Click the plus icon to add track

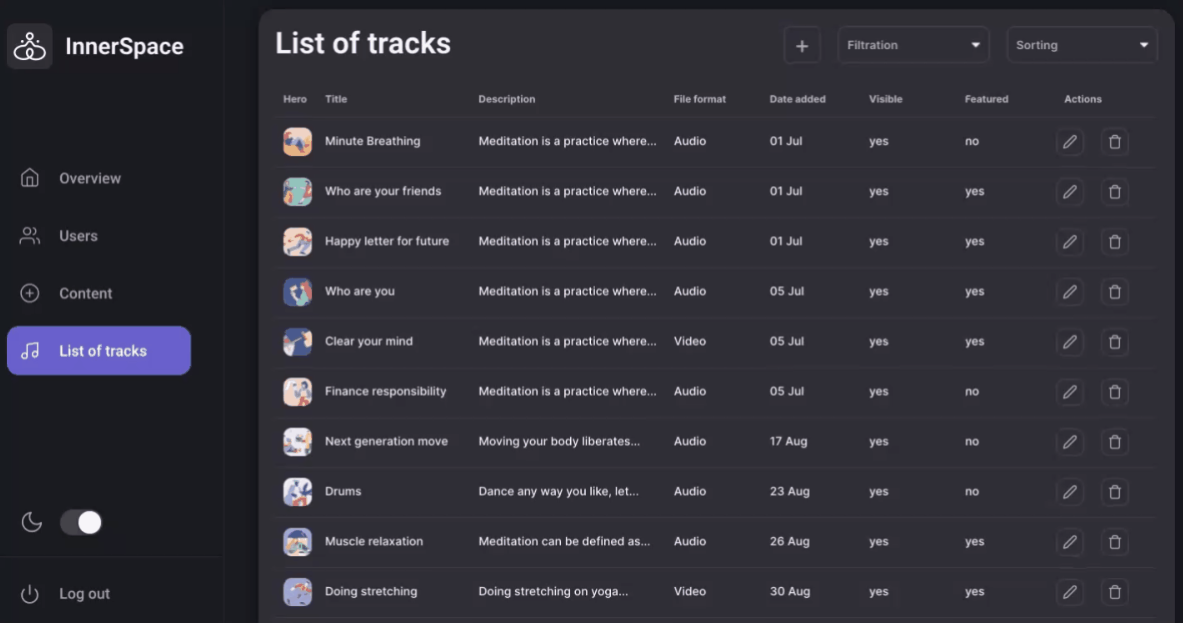tap(801, 45)
